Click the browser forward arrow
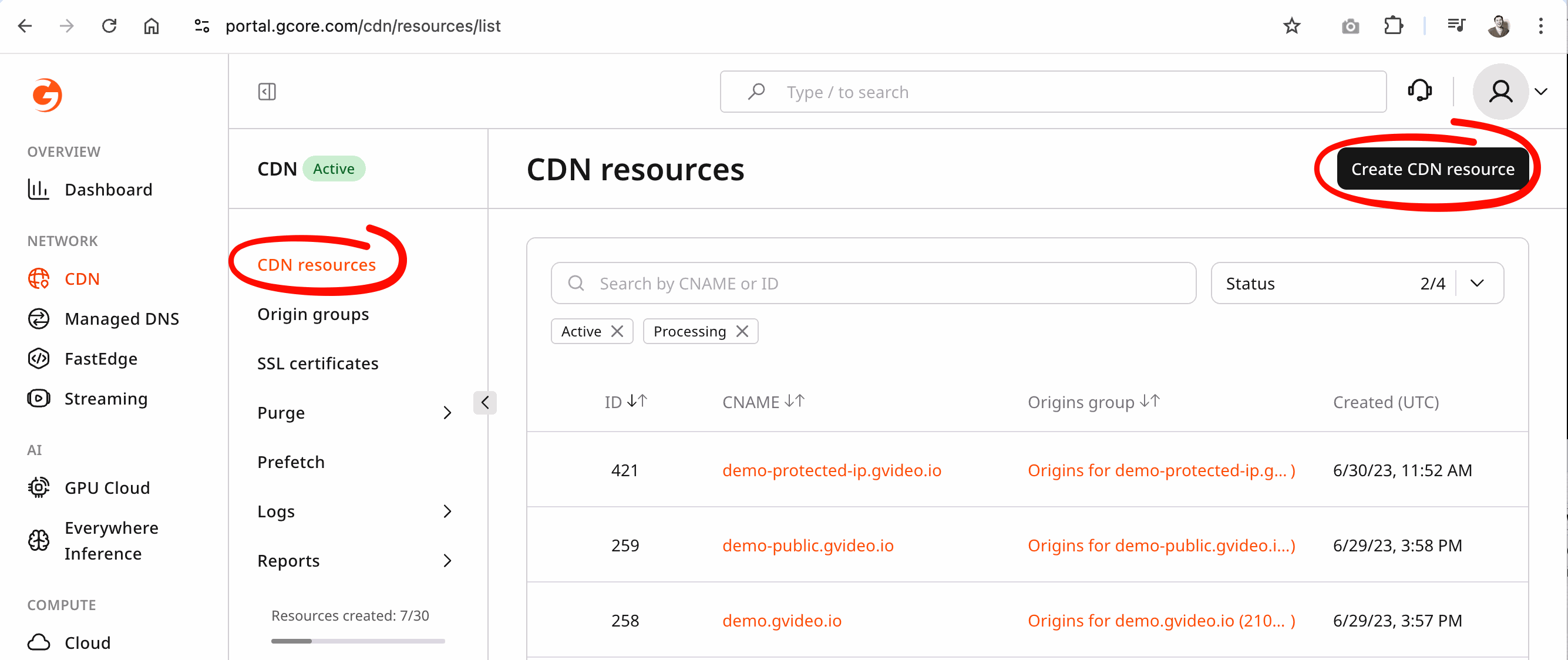Viewport: 1568px width, 660px height. 67,26
